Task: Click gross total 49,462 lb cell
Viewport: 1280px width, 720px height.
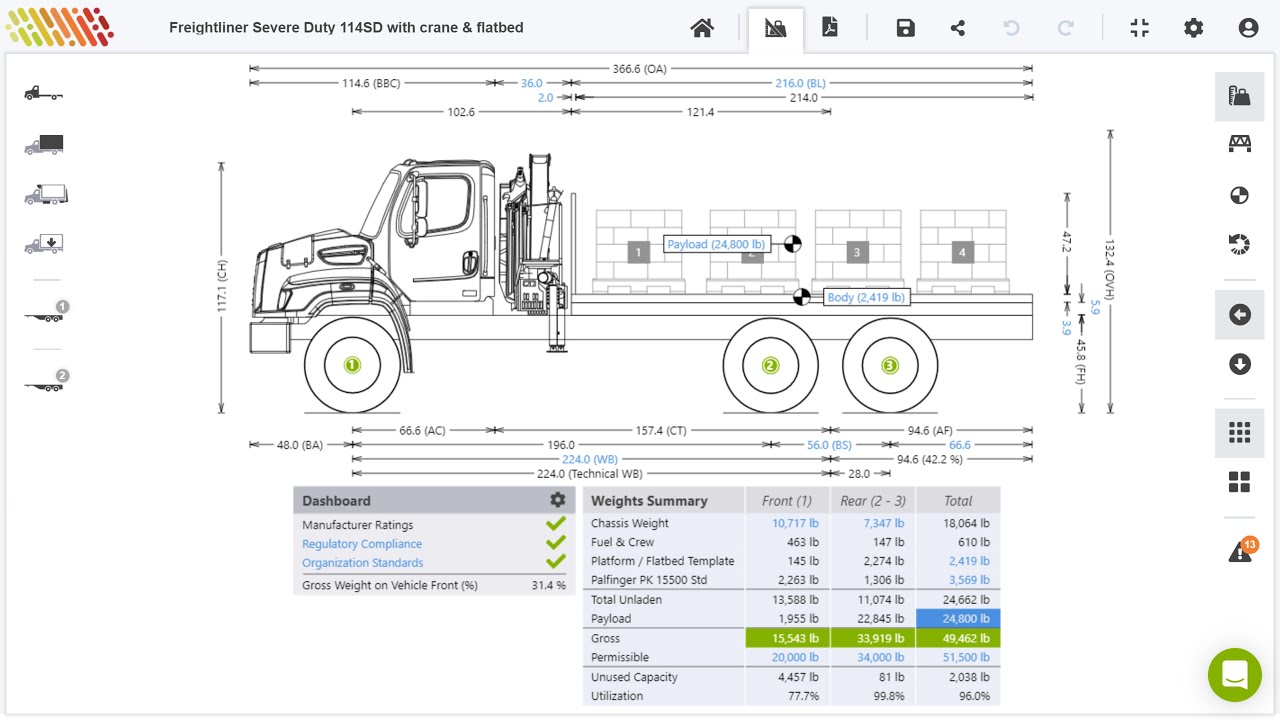Action: [958, 638]
